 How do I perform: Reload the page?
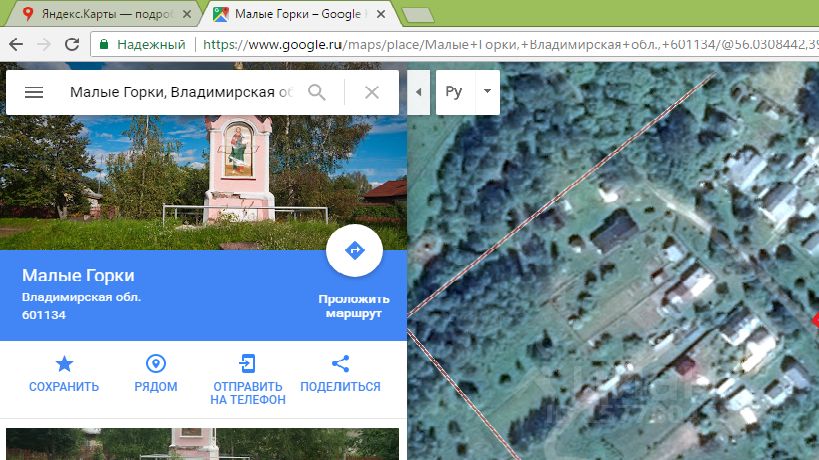pos(72,44)
